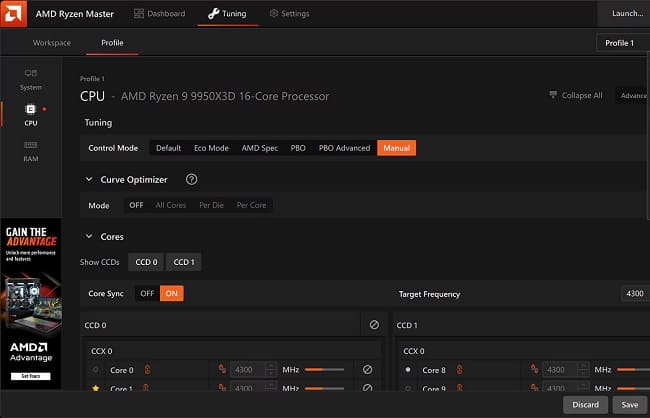Click Core 8 frequency lock icon

pyautogui.click(x=534, y=369)
